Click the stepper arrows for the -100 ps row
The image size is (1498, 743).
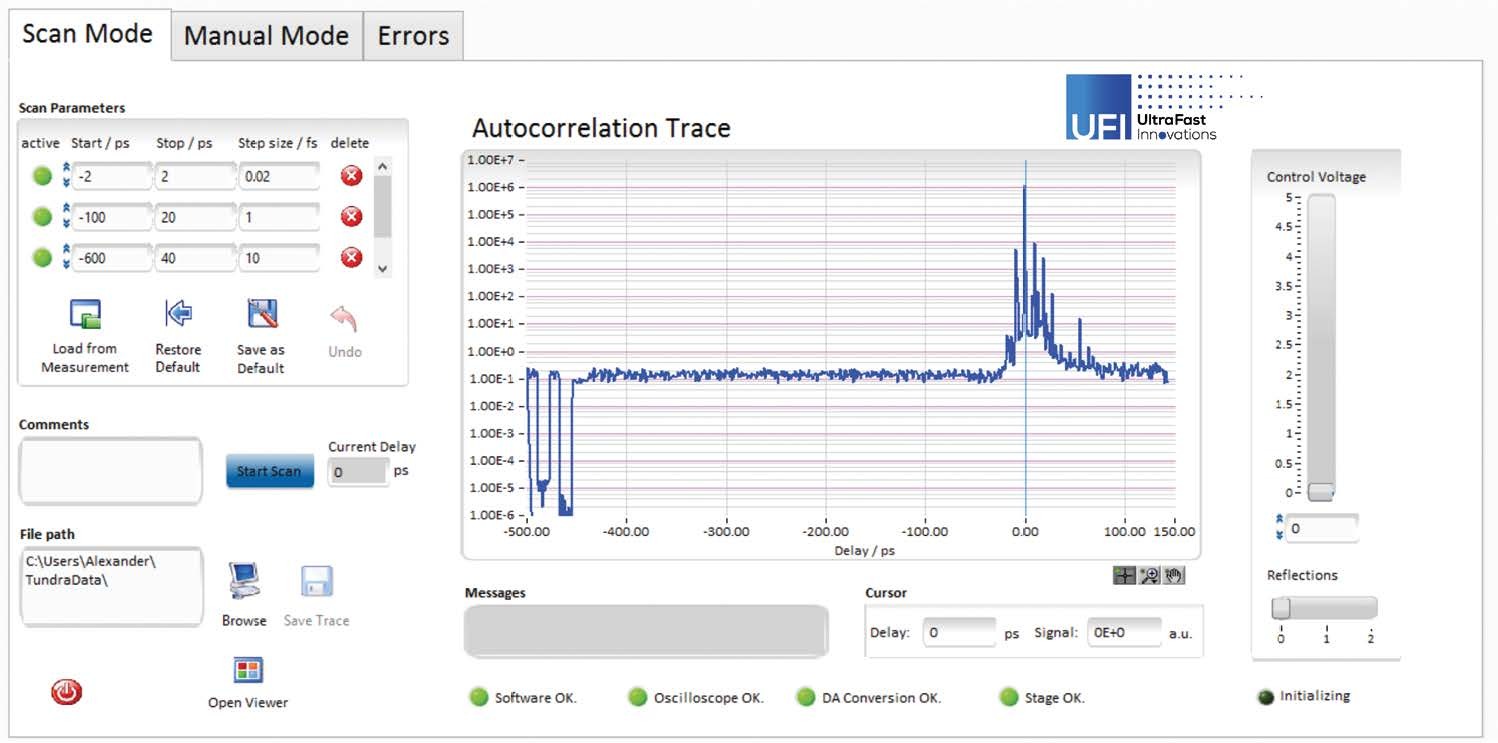tap(66, 217)
